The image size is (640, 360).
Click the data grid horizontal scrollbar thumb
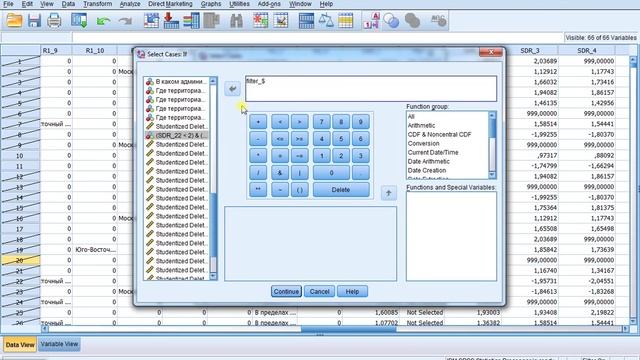[x=349, y=329]
